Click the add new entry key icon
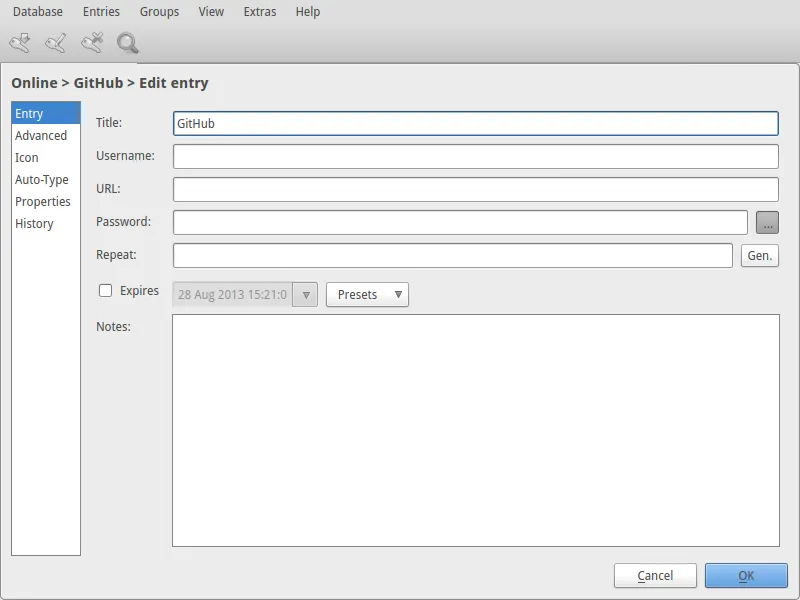The height and width of the screenshot is (600, 800). coord(20,43)
